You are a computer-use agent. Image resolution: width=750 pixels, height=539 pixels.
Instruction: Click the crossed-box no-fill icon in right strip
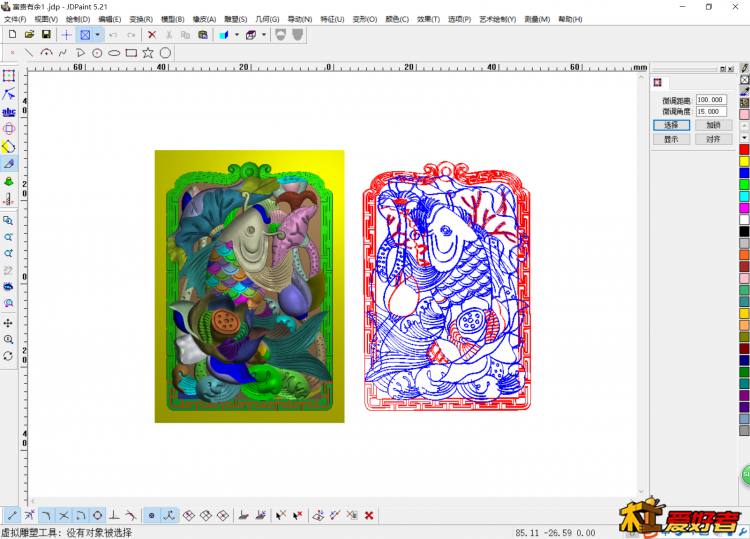coord(744,79)
